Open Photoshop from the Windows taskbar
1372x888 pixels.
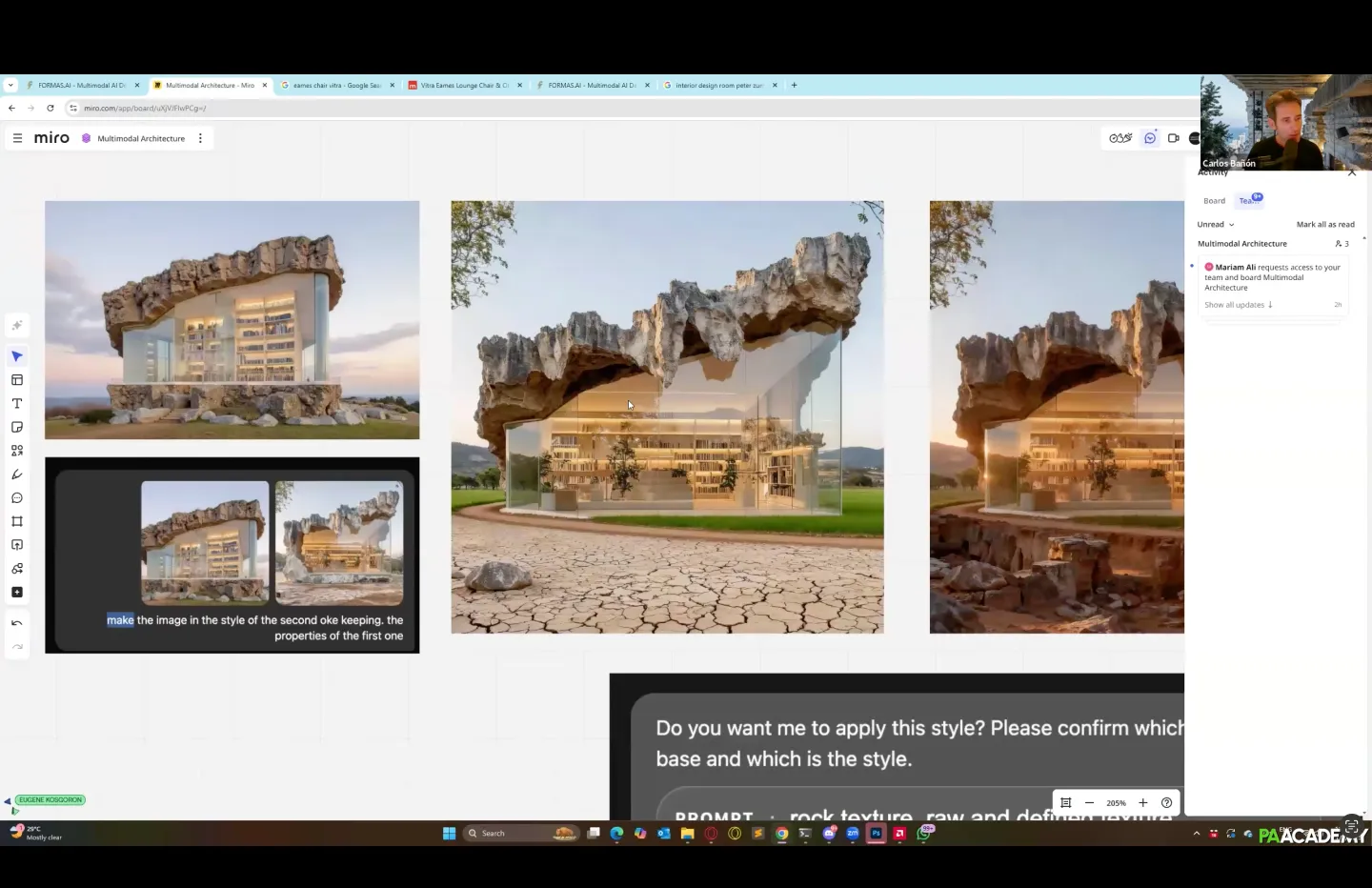click(x=876, y=834)
